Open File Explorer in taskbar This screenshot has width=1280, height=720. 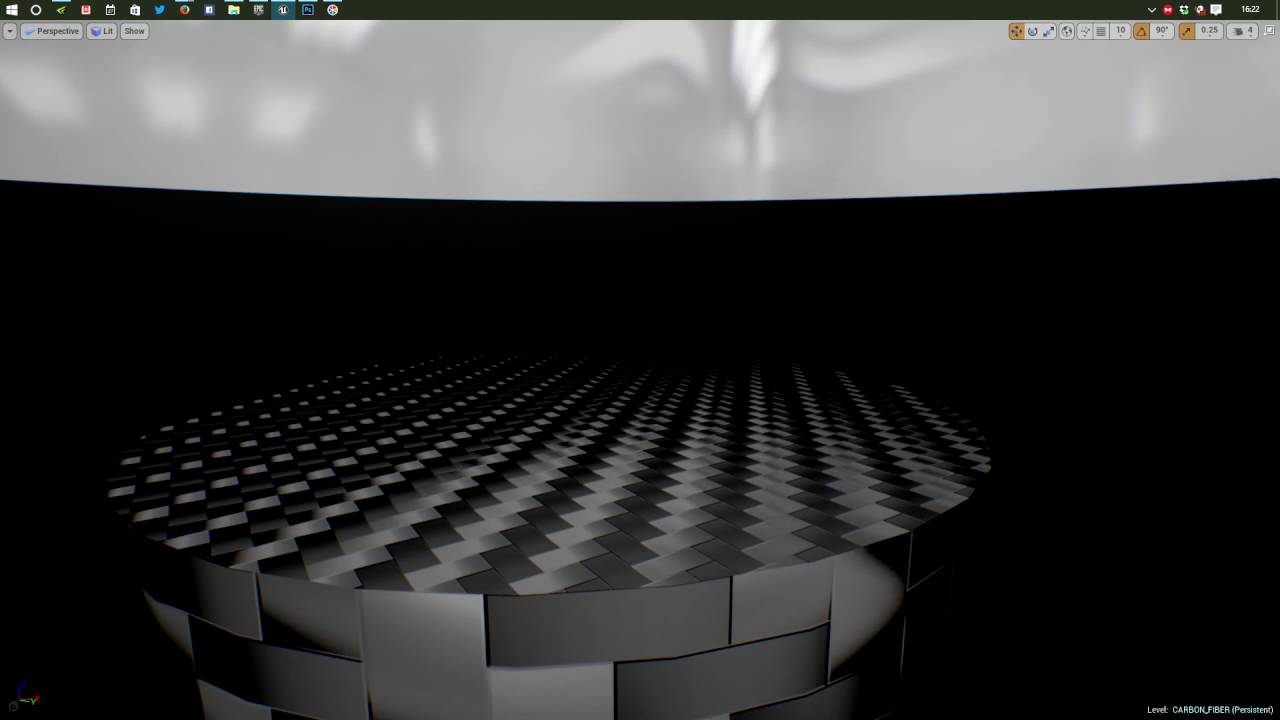click(234, 10)
